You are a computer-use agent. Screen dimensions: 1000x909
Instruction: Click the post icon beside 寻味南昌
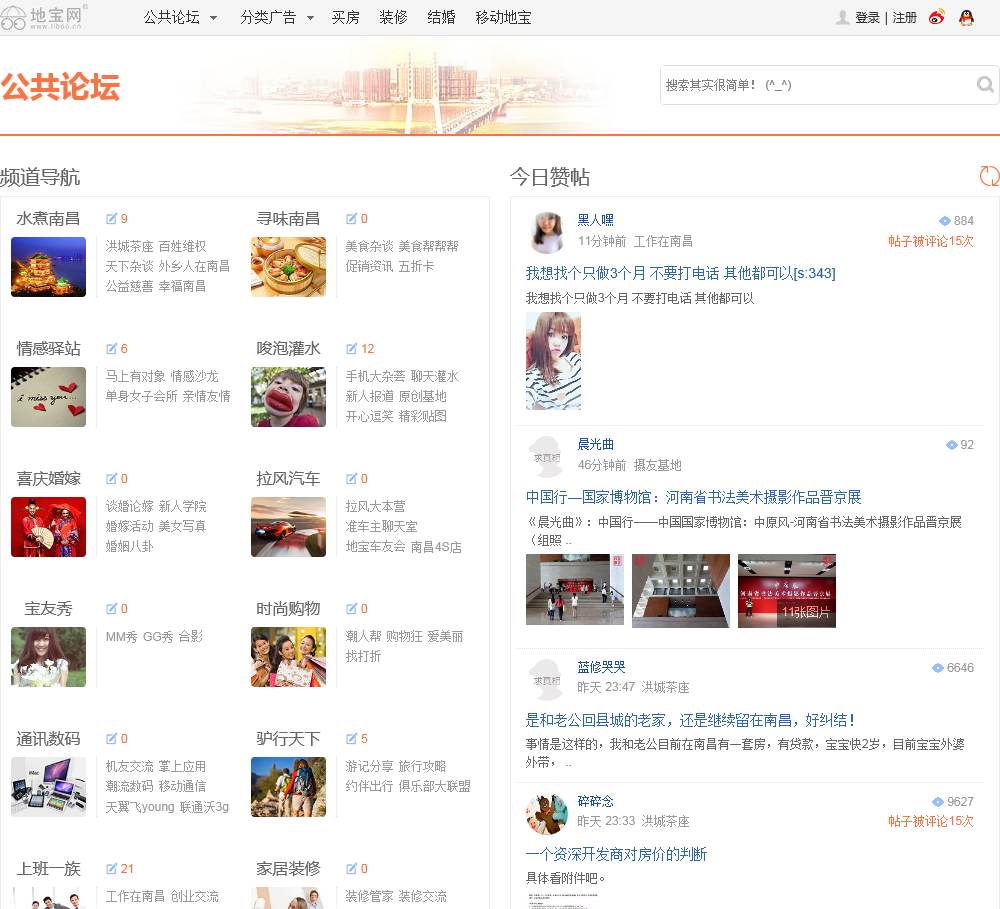[351, 219]
